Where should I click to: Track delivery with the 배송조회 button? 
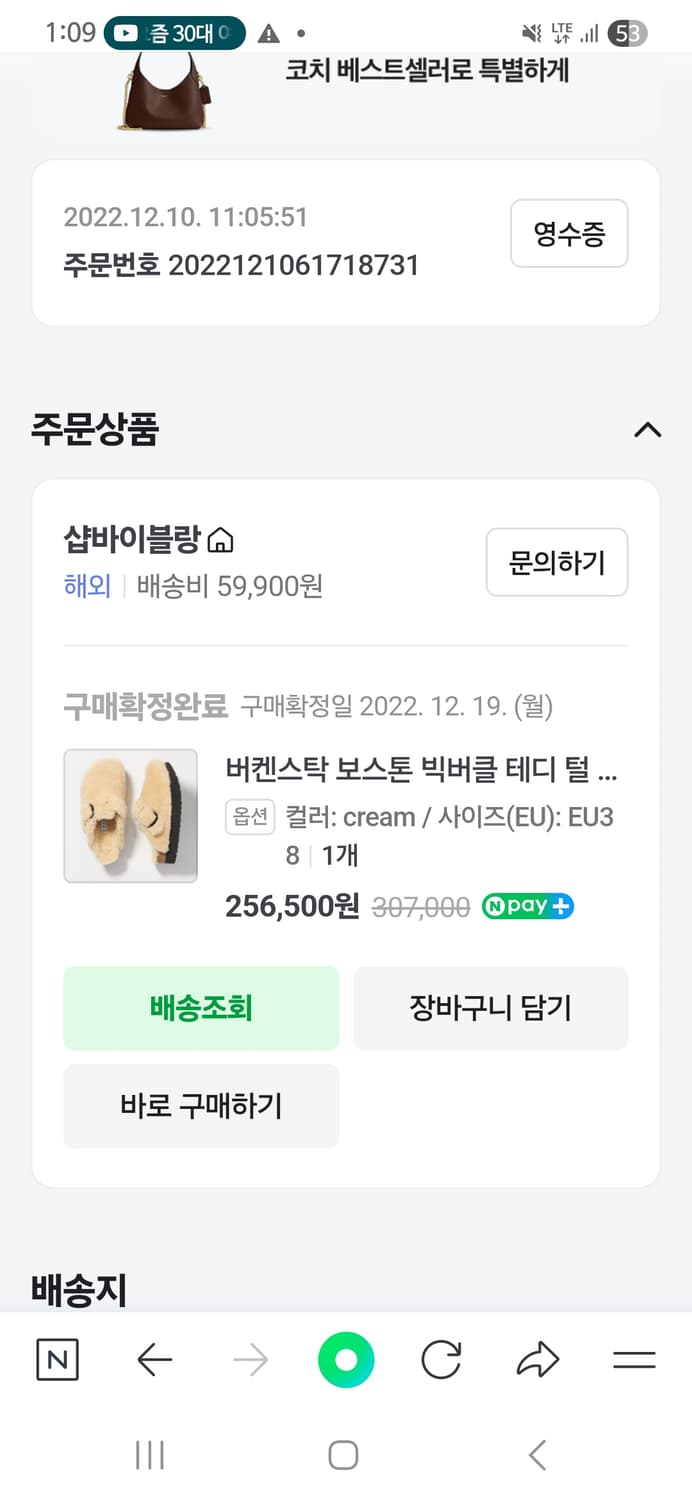pos(201,1008)
